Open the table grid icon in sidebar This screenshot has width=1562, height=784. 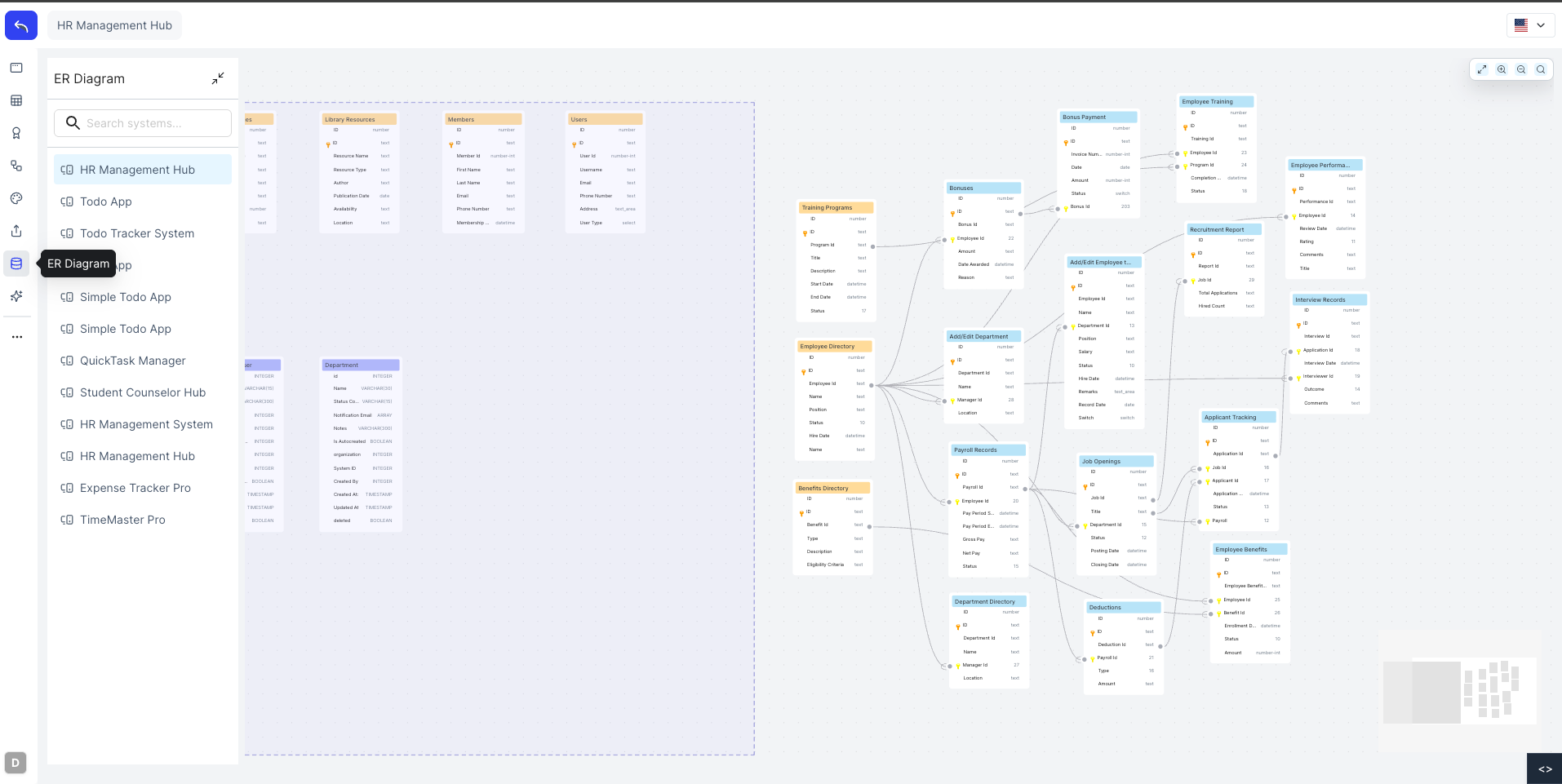[x=16, y=100]
